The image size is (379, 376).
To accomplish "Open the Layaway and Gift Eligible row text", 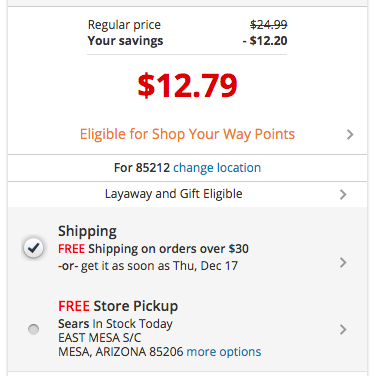I will coord(174,194).
